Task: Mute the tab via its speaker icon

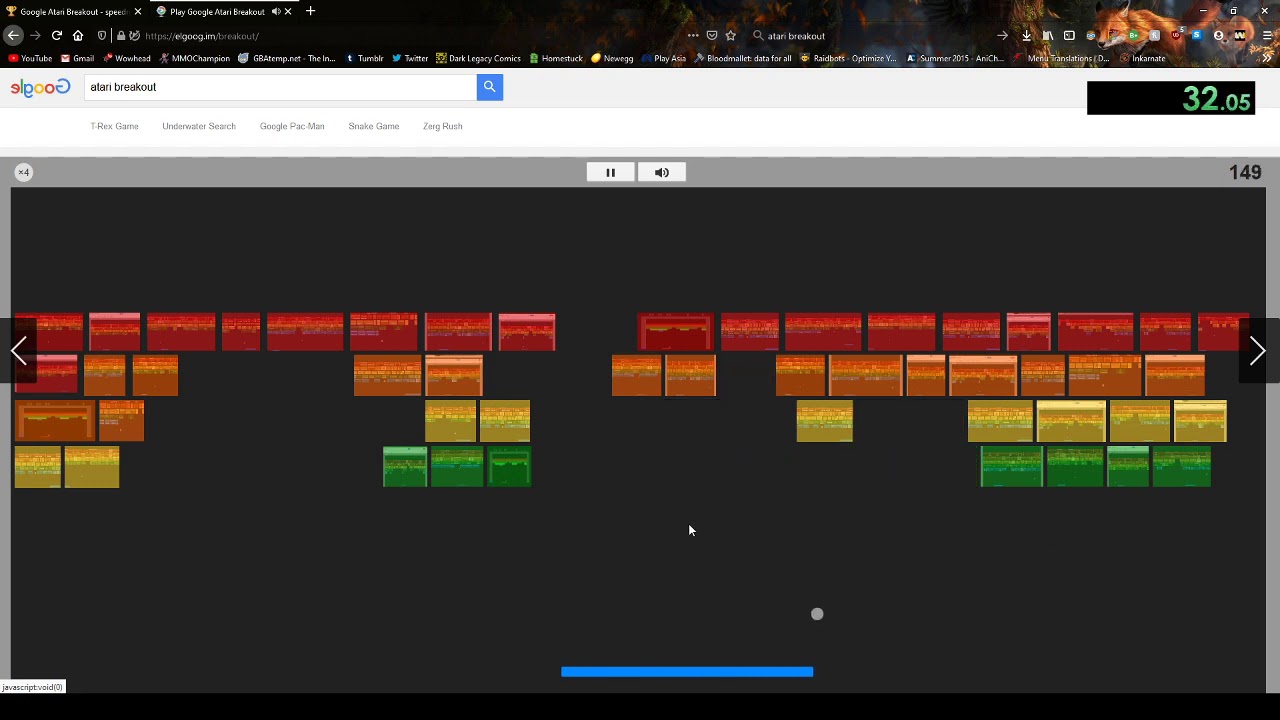Action: click(276, 12)
